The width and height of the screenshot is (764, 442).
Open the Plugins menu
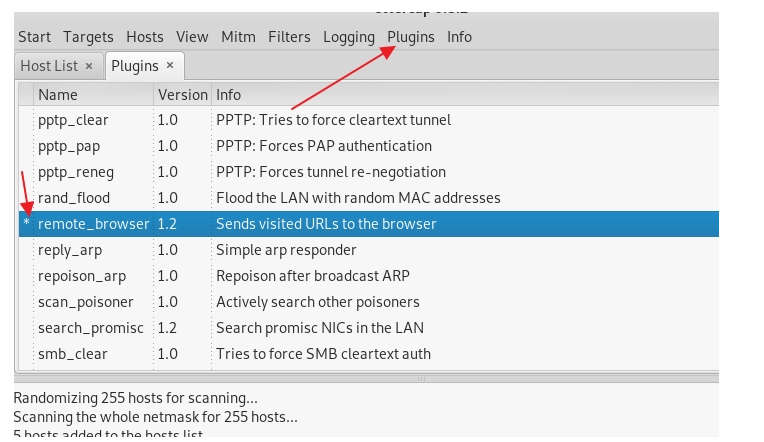(x=411, y=37)
